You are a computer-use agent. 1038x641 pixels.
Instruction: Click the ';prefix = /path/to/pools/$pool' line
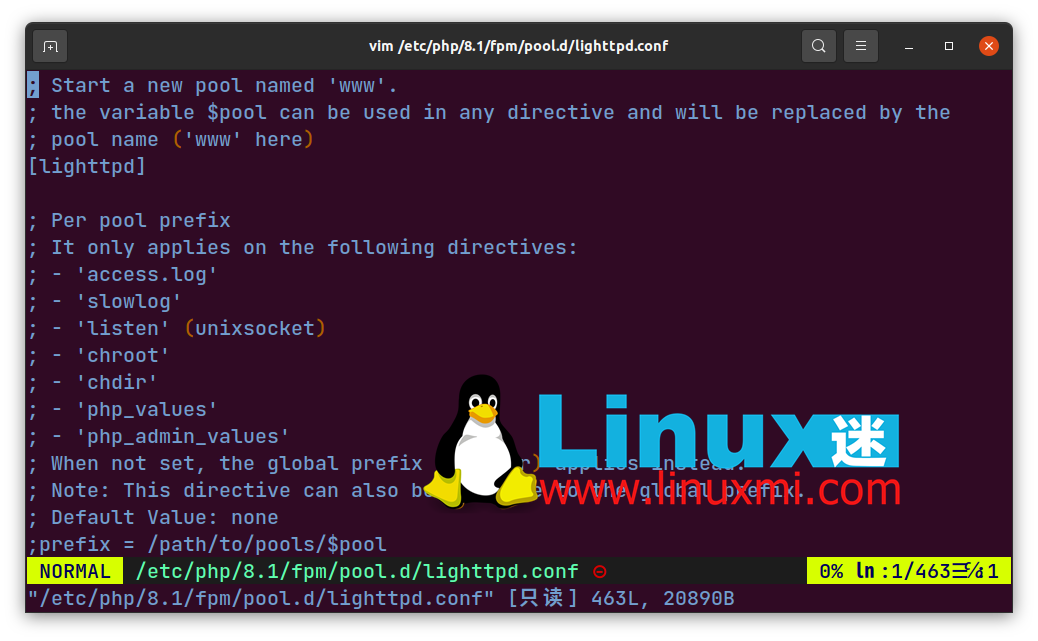(207, 545)
